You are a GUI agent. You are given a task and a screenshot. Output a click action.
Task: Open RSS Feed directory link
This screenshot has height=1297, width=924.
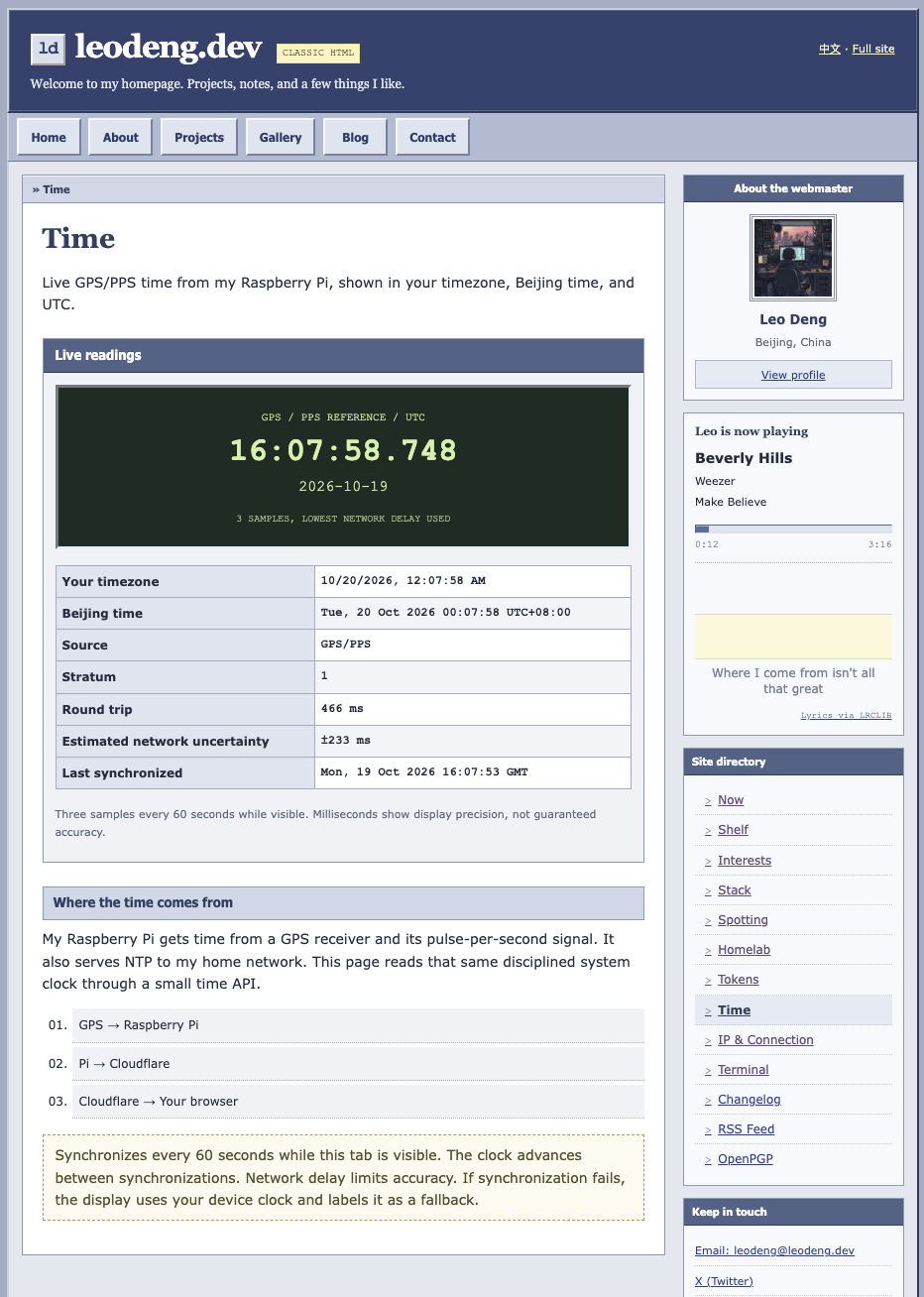click(747, 1129)
